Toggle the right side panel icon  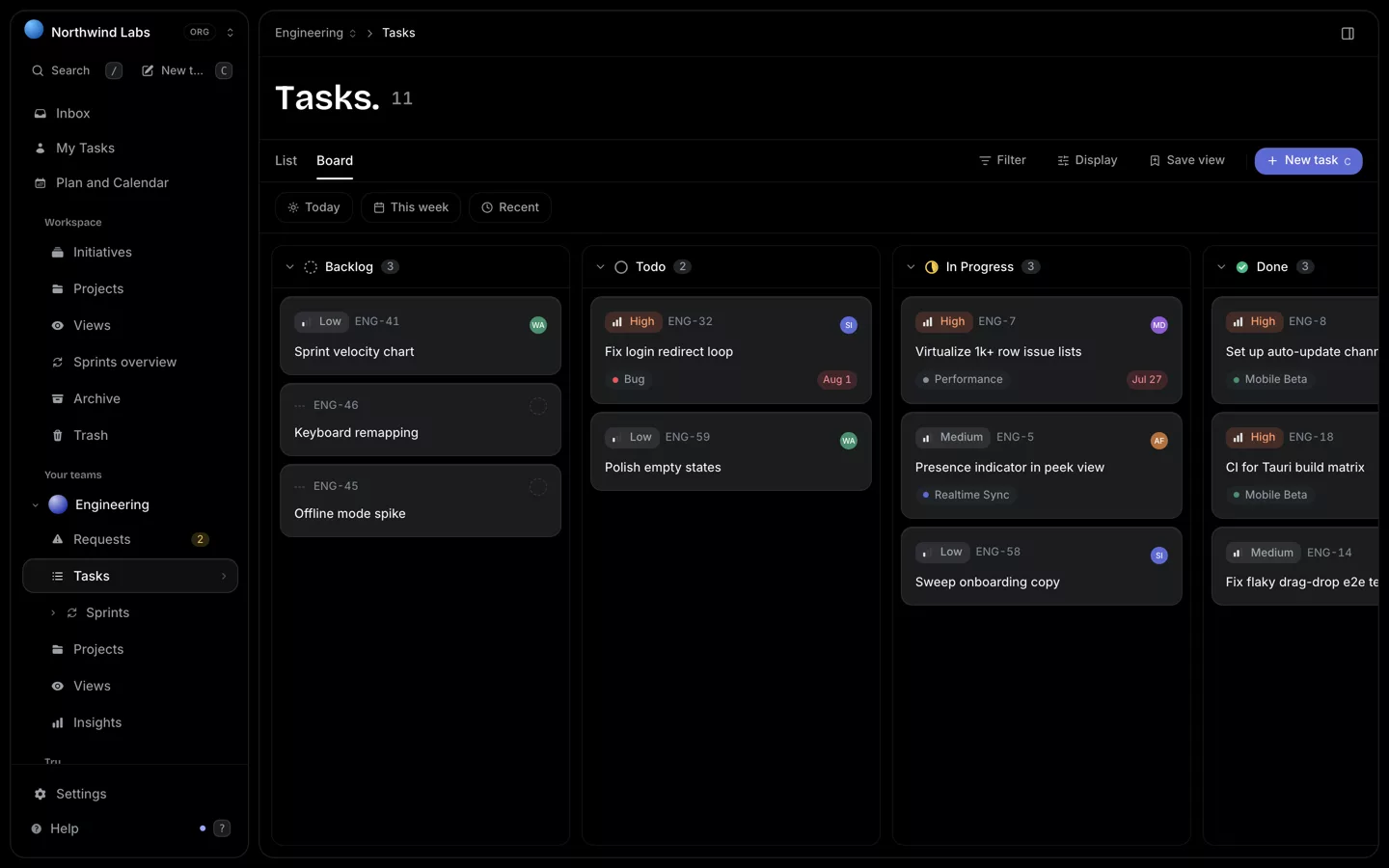1348,33
